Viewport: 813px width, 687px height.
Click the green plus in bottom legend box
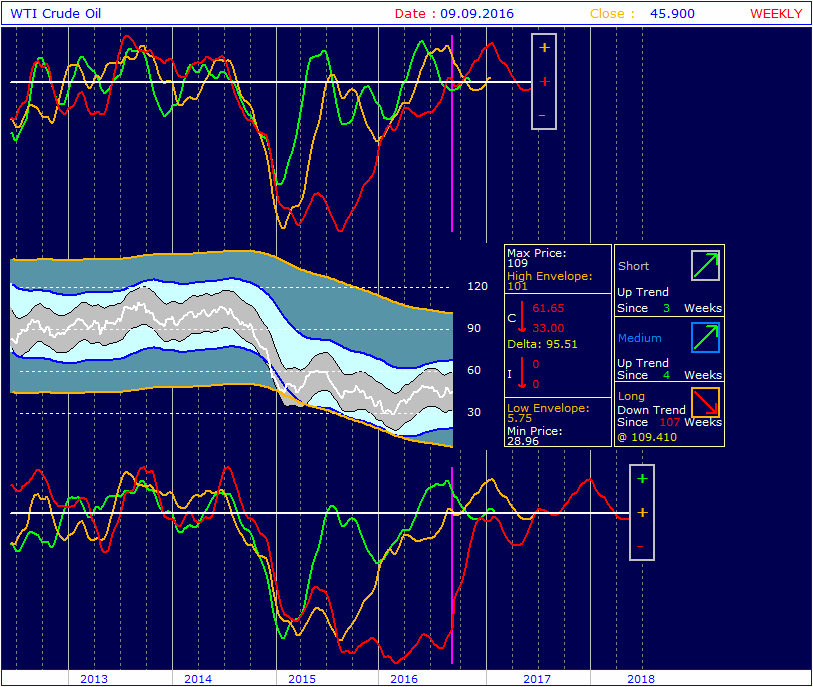pyautogui.click(x=642, y=479)
